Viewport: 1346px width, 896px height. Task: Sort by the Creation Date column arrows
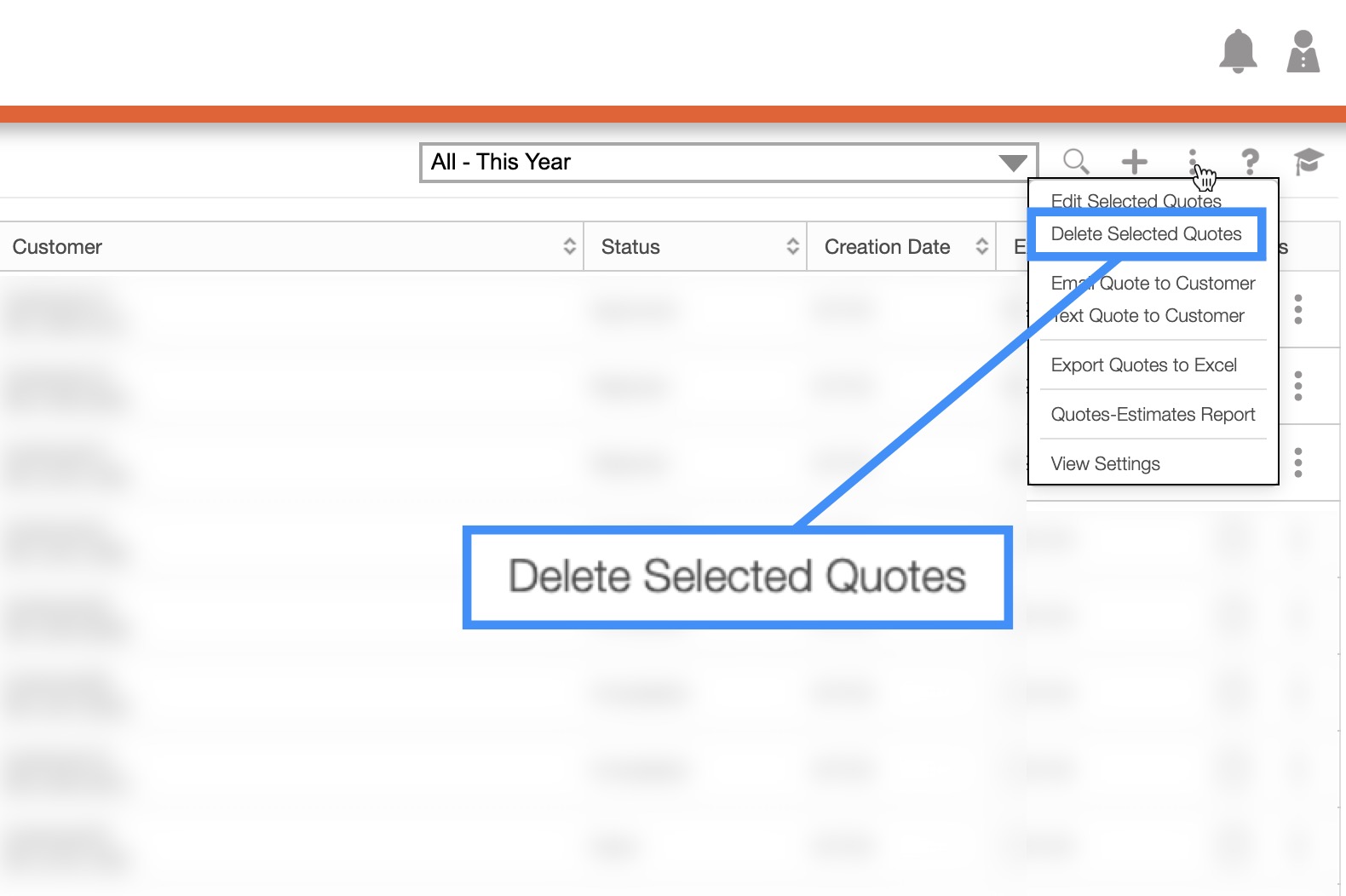point(981,247)
